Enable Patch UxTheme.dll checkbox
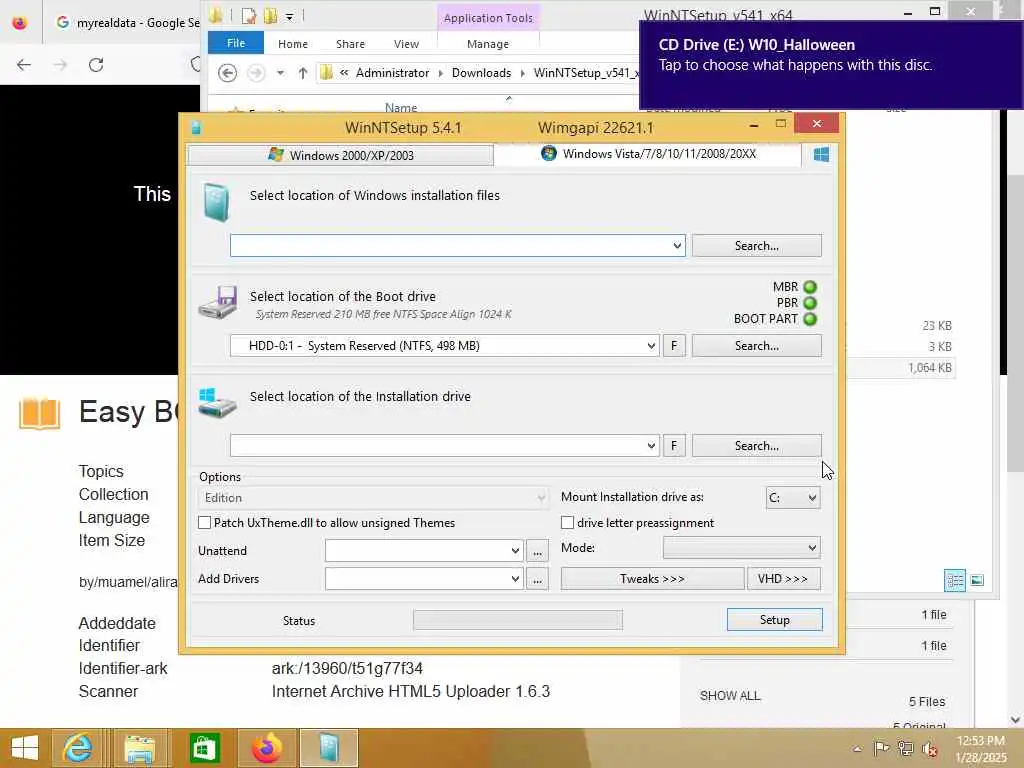This screenshot has height=768, width=1024. click(204, 522)
